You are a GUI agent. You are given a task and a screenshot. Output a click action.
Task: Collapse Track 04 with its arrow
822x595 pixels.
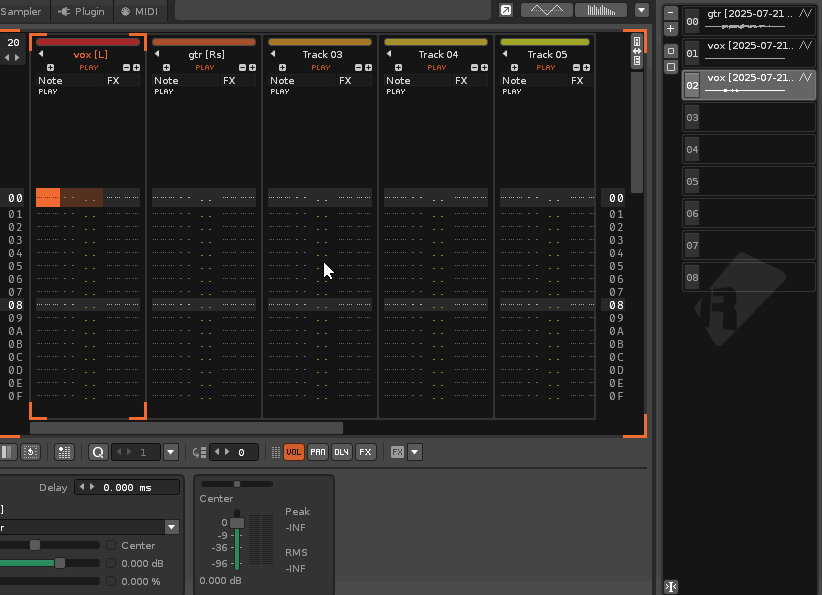(388, 54)
